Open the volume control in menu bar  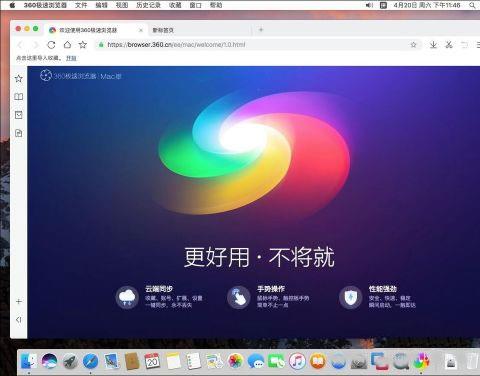(x=369, y=5)
